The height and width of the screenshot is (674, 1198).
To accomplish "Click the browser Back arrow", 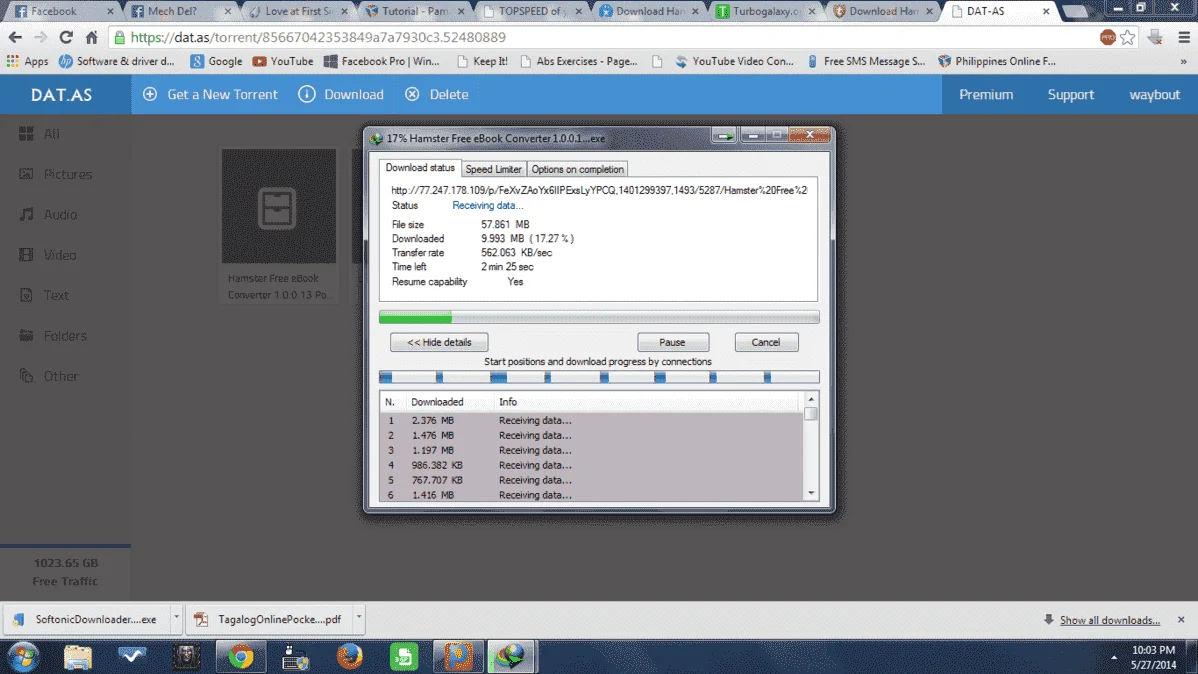I will 15,37.
